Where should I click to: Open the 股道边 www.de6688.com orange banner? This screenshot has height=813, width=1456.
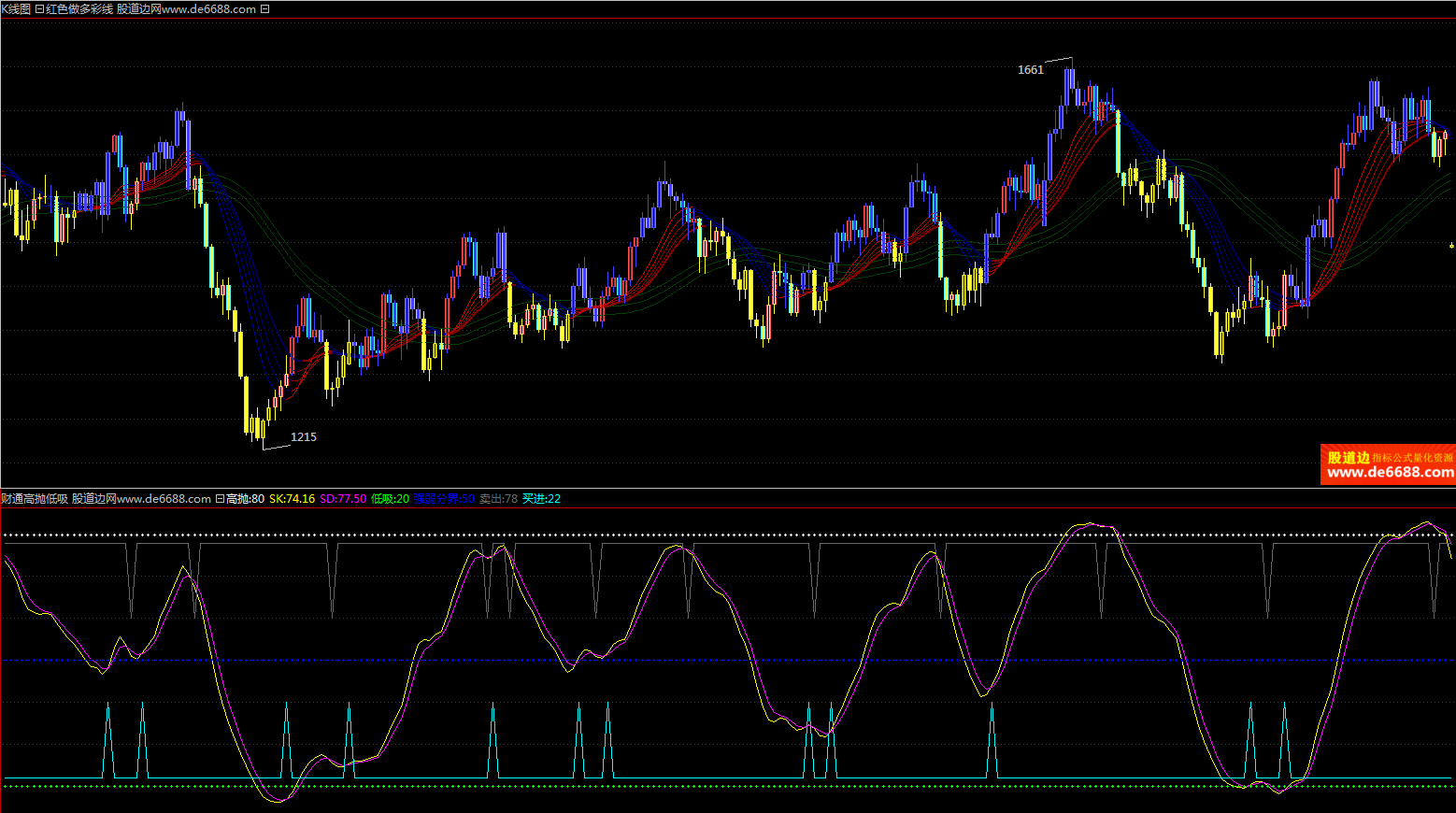click(x=1388, y=464)
